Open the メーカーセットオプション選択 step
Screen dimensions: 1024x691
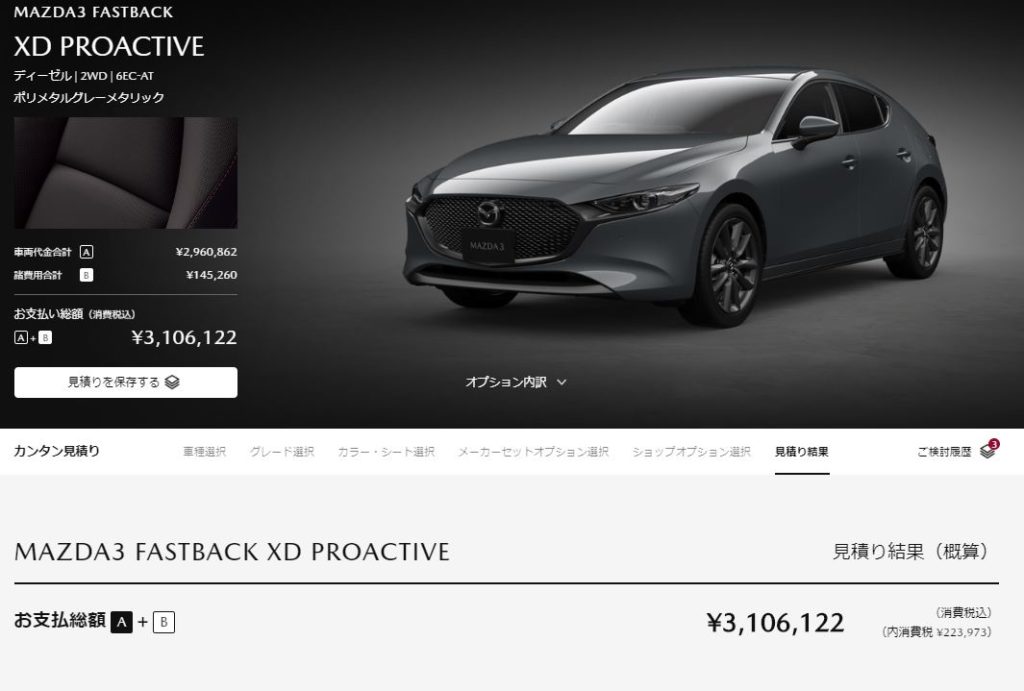coord(533,452)
